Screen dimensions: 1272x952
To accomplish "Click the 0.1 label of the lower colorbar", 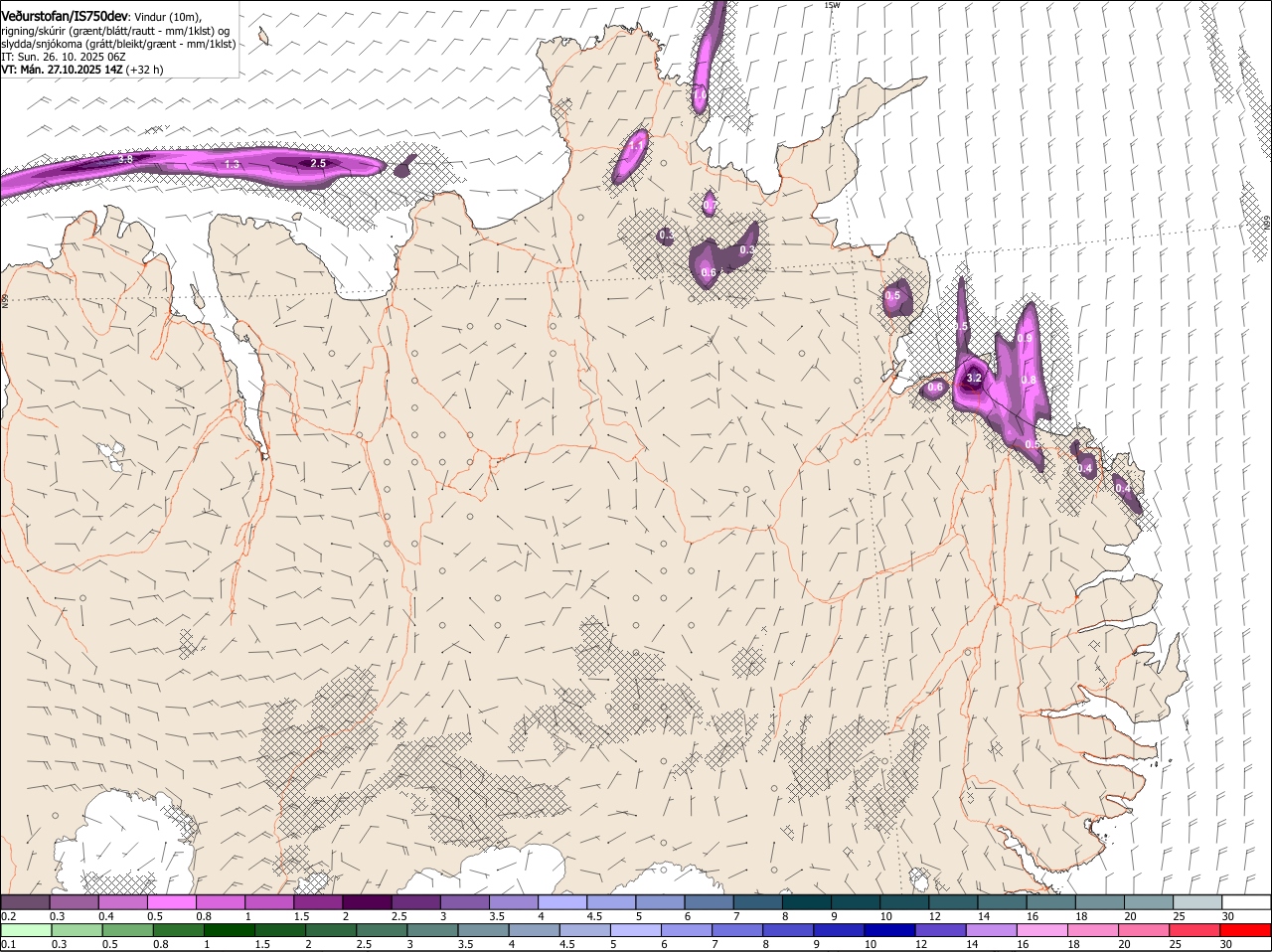I will (x=8, y=945).
